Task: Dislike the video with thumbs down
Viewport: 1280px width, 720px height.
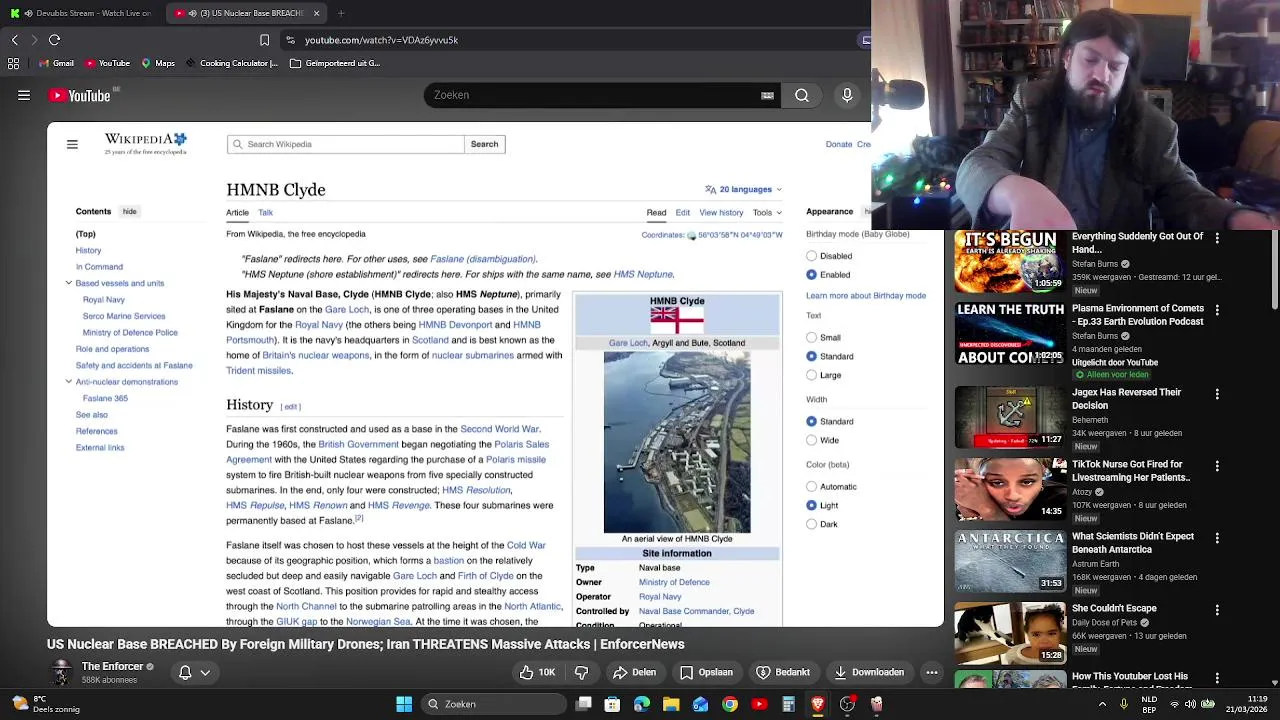Action: coord(582,672)
